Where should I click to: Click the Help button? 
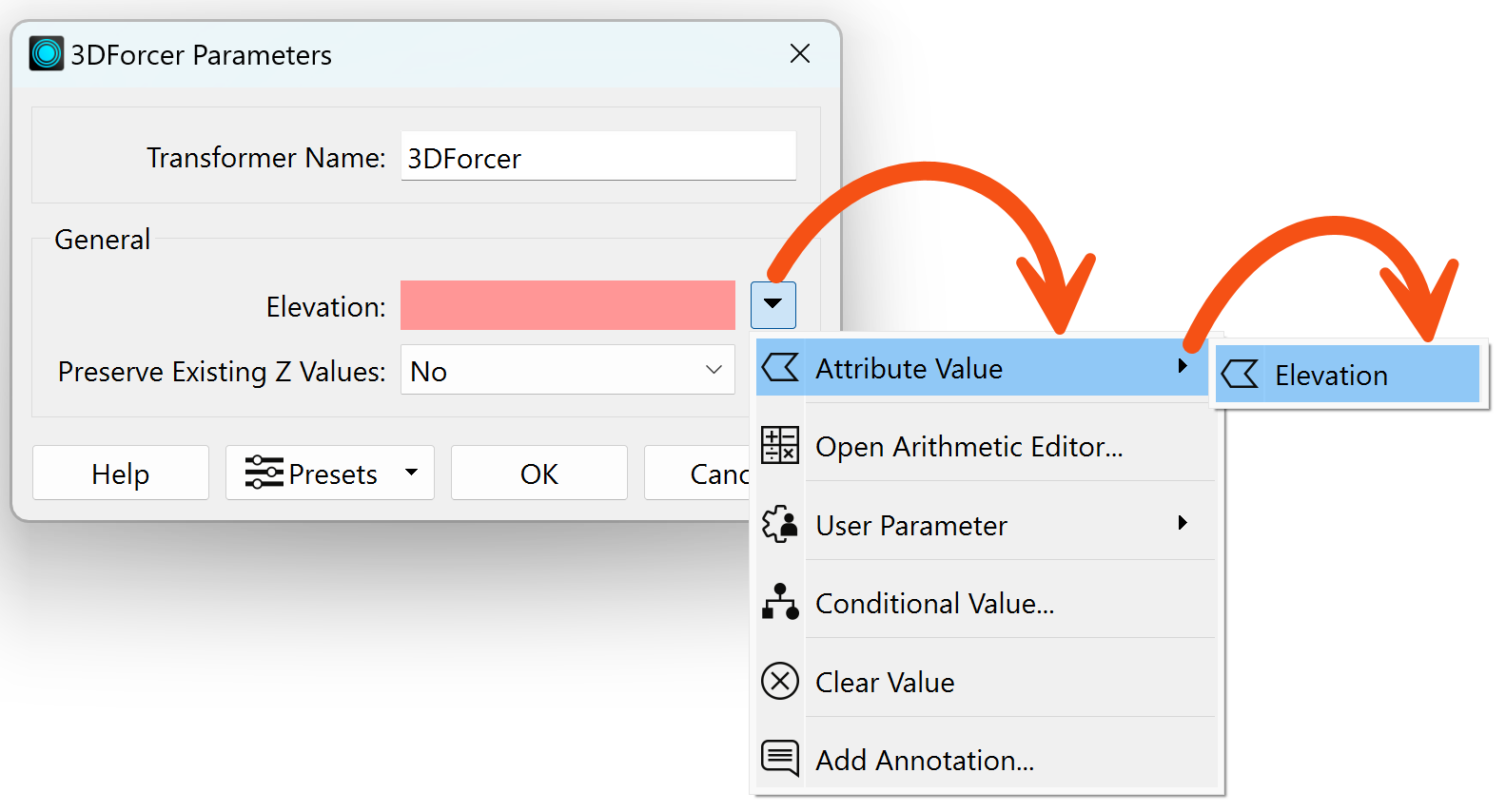point(121,473)
